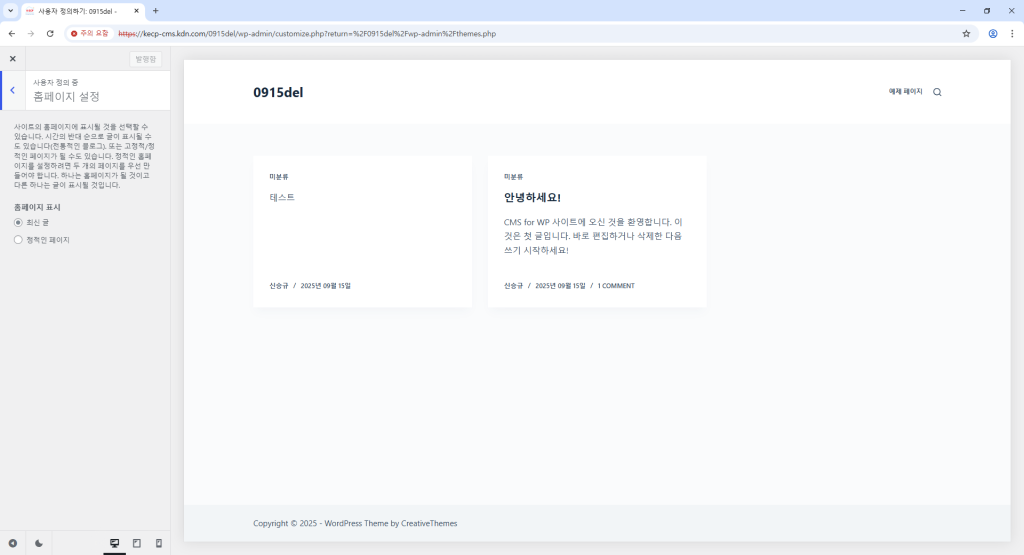Go back from 홈페이지 설정 section
Image resolution: width=1024 pixels, height=555 pixels.
click(x=12, y=90)
